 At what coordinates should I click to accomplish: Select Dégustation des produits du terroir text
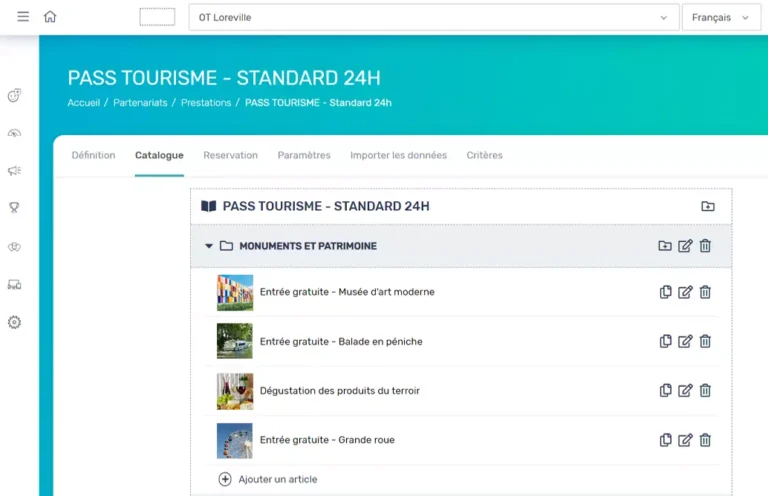click(x=340, y=391)
